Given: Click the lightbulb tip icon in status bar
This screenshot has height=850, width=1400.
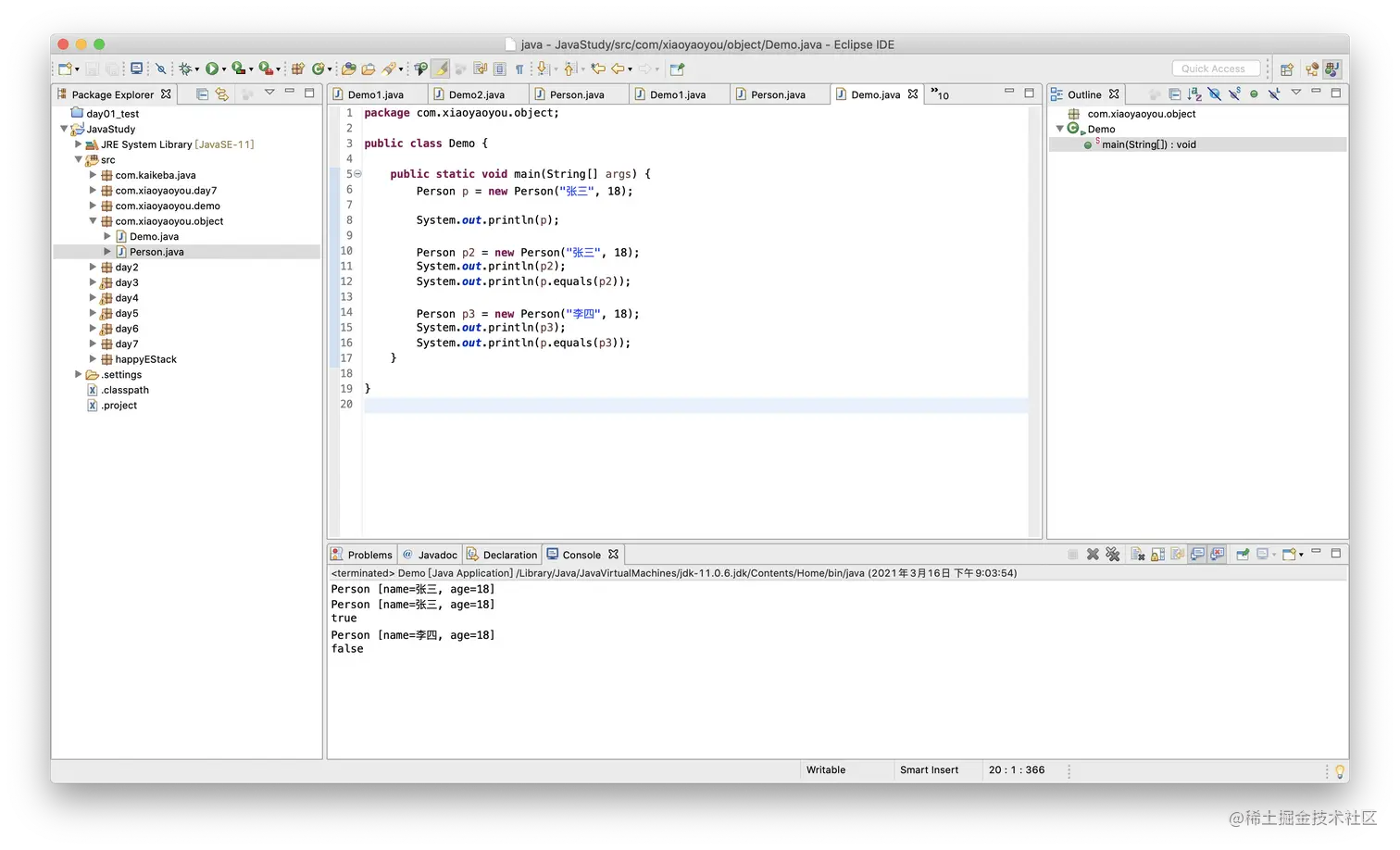Looking at the screenshot, I should coord(1339,771).
